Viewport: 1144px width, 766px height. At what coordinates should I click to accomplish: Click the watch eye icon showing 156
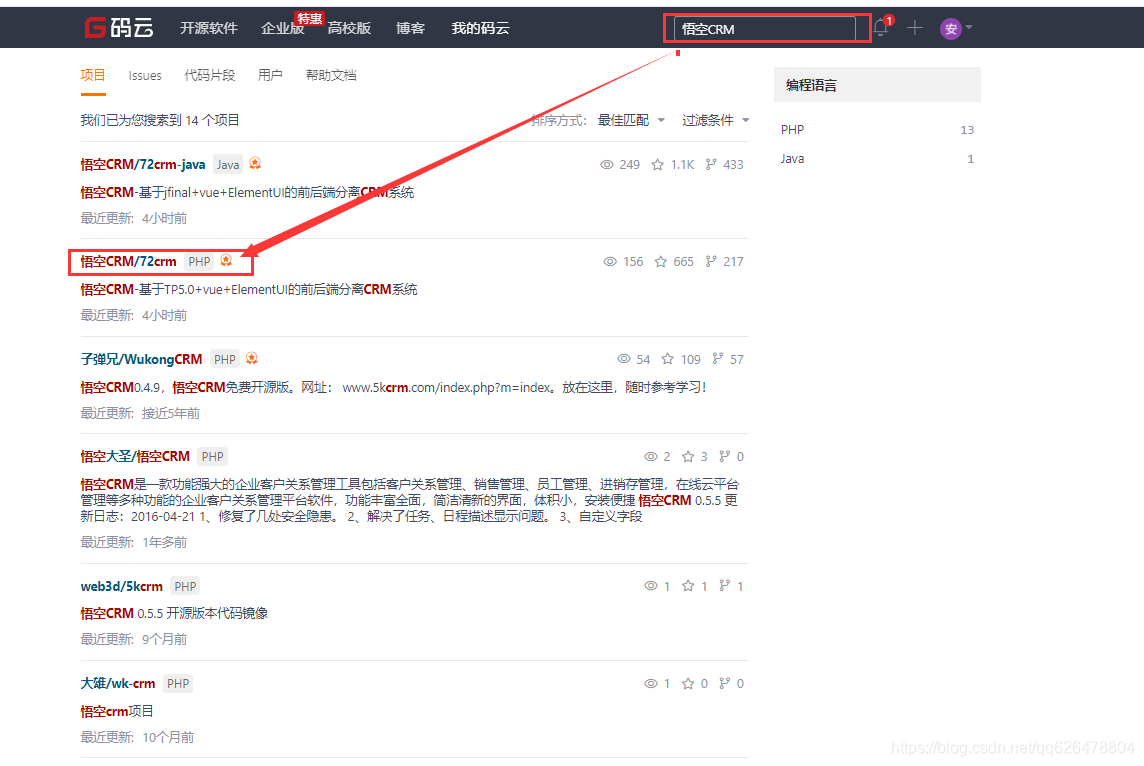click(x=610, y=262)
